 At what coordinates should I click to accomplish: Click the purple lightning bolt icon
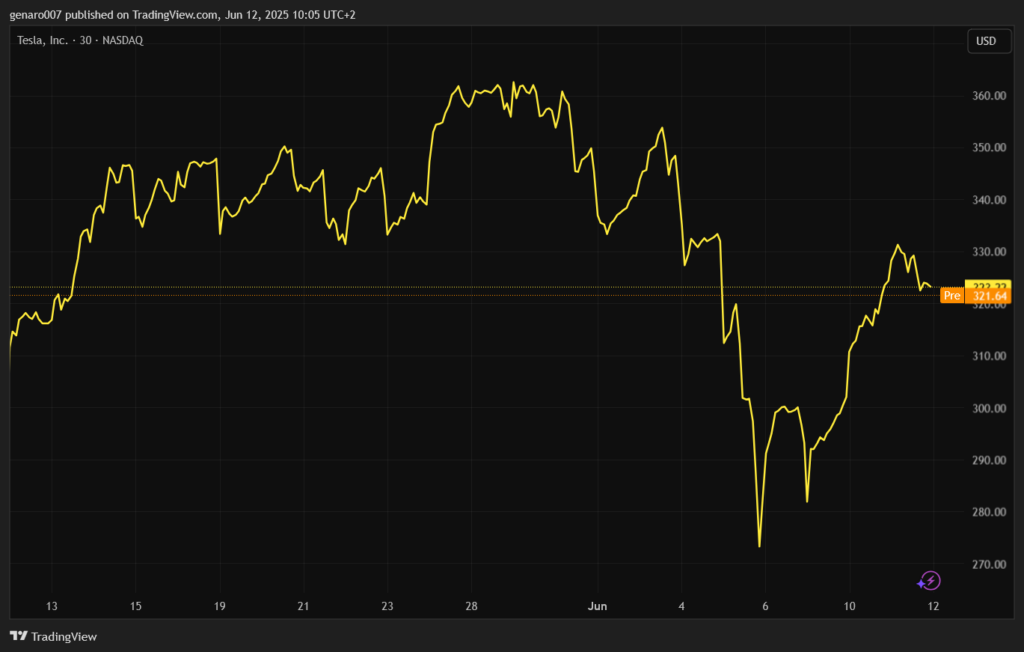(930, 580)
